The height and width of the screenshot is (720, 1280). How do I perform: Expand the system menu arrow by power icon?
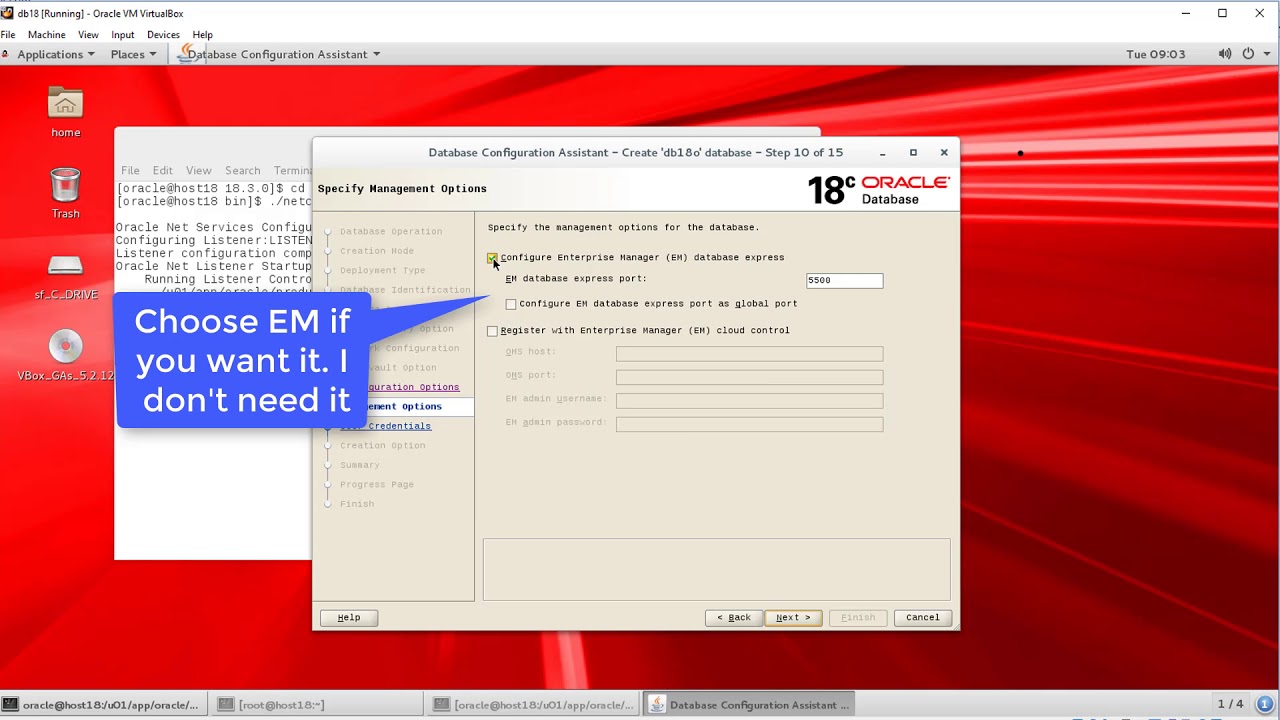pyautogui.click(x=1267, y=54)
